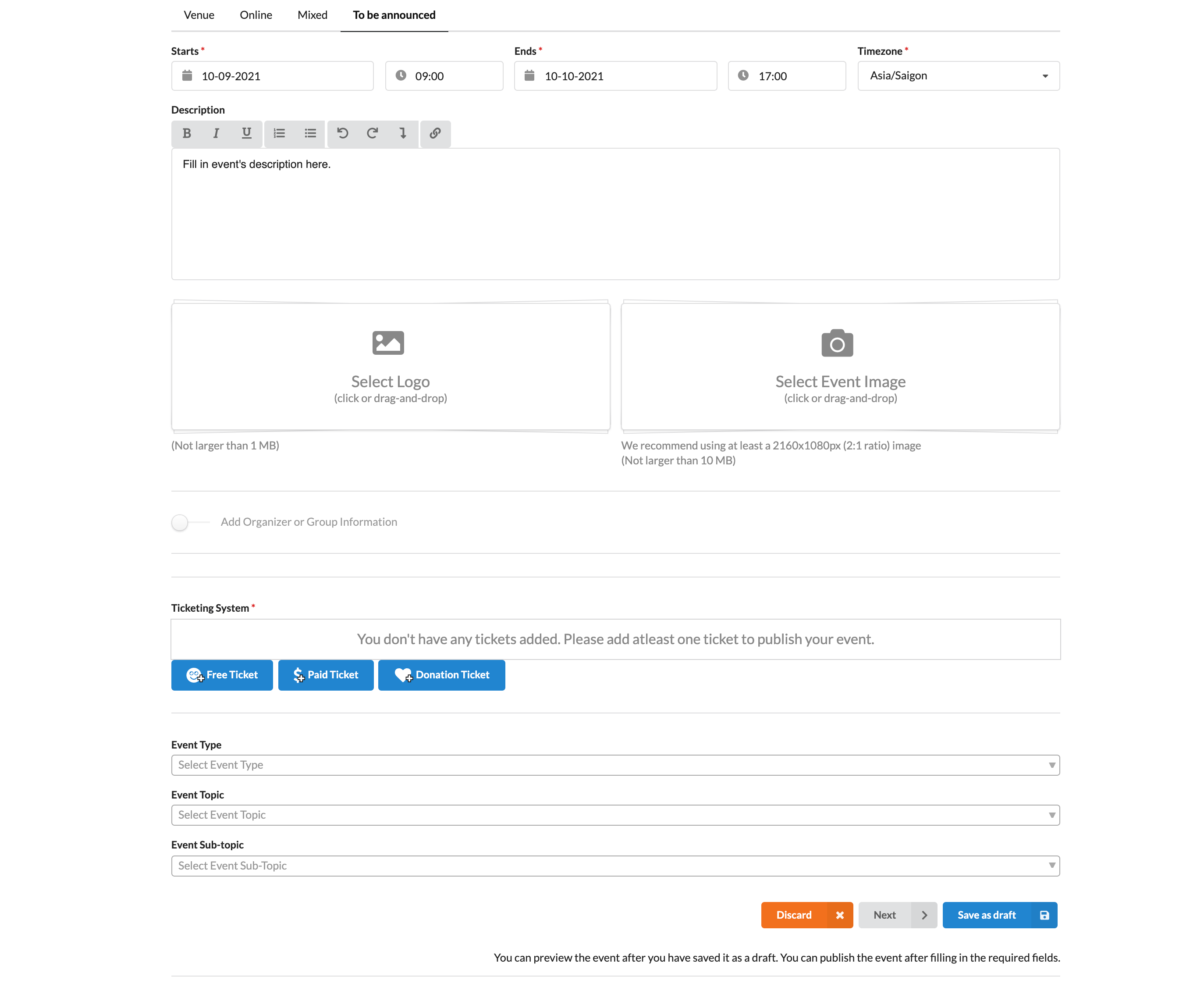This screenshot has width=1204, height=991.
Task: Go to Next step
Action: pyautogui.click(x=898, y=915)
